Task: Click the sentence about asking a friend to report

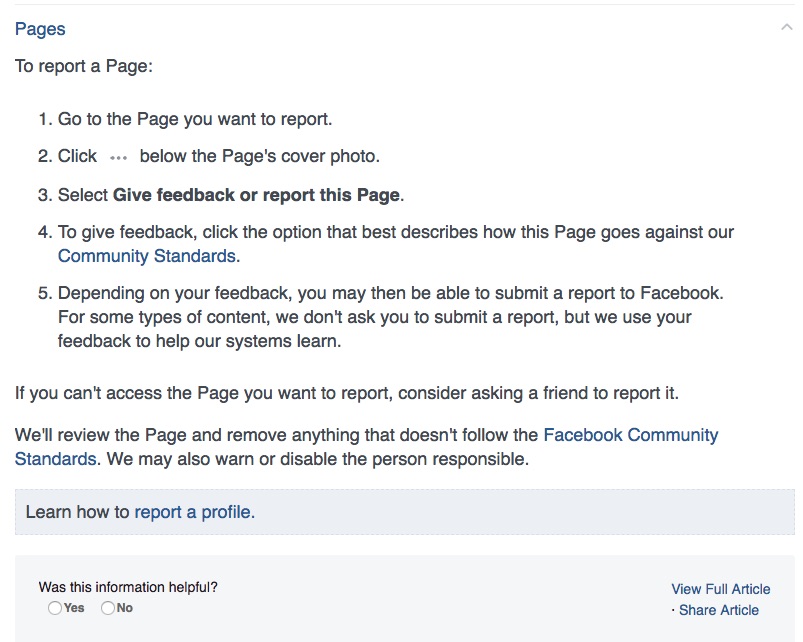Action: click(347, 393)
